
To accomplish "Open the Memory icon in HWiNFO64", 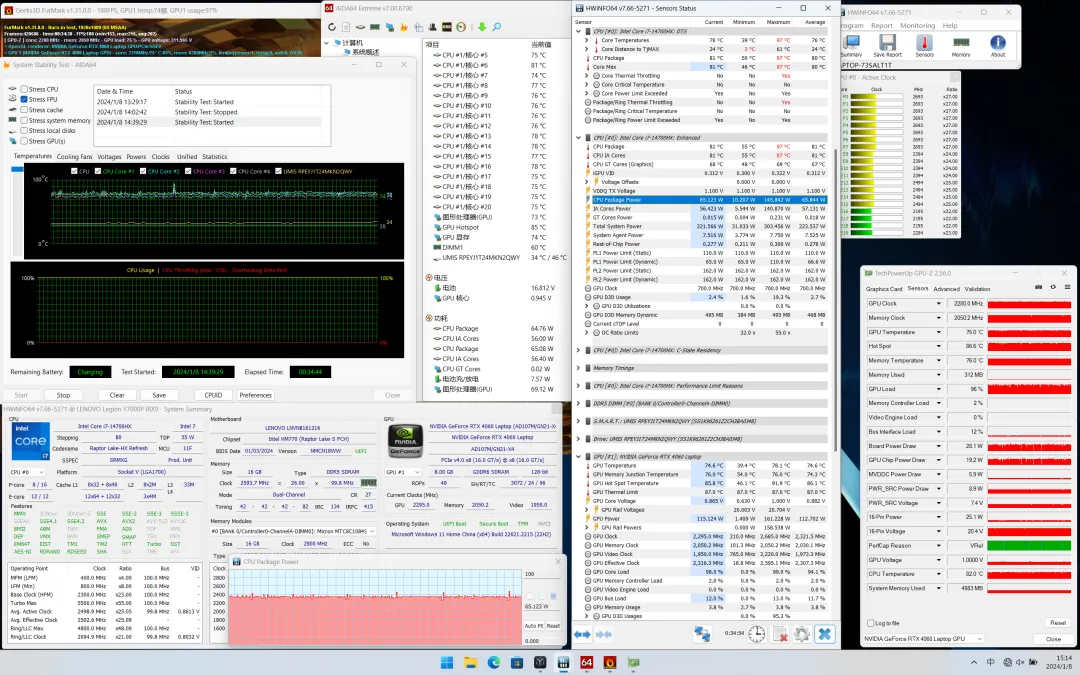I will pos(960,44).
